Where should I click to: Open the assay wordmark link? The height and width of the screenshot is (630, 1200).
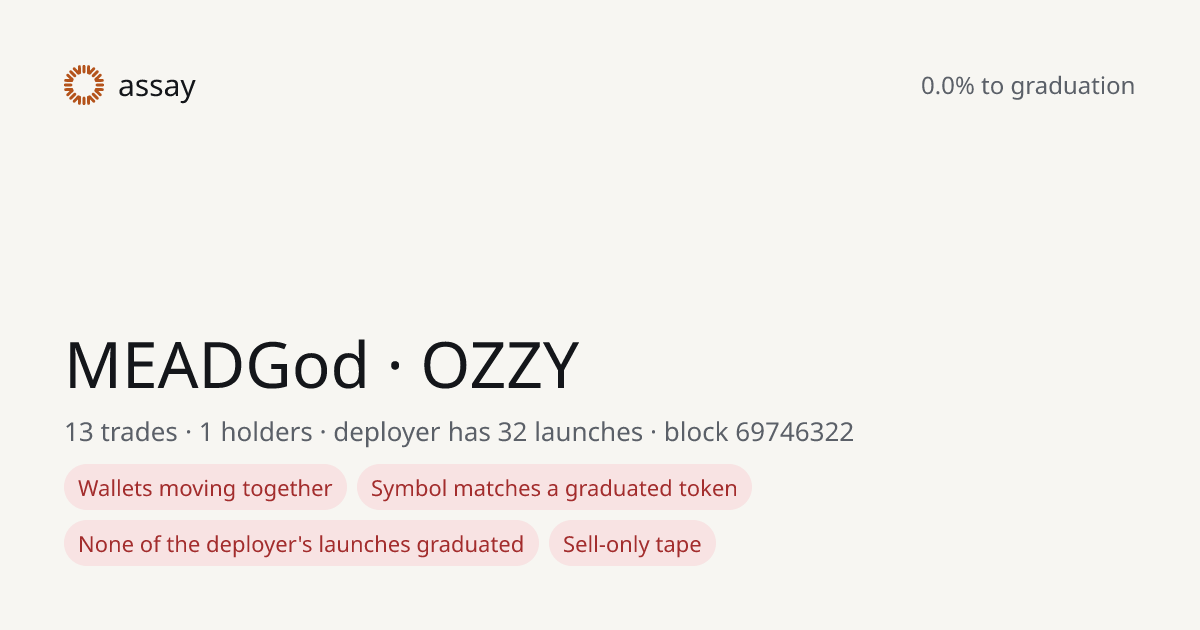[157, 87]
